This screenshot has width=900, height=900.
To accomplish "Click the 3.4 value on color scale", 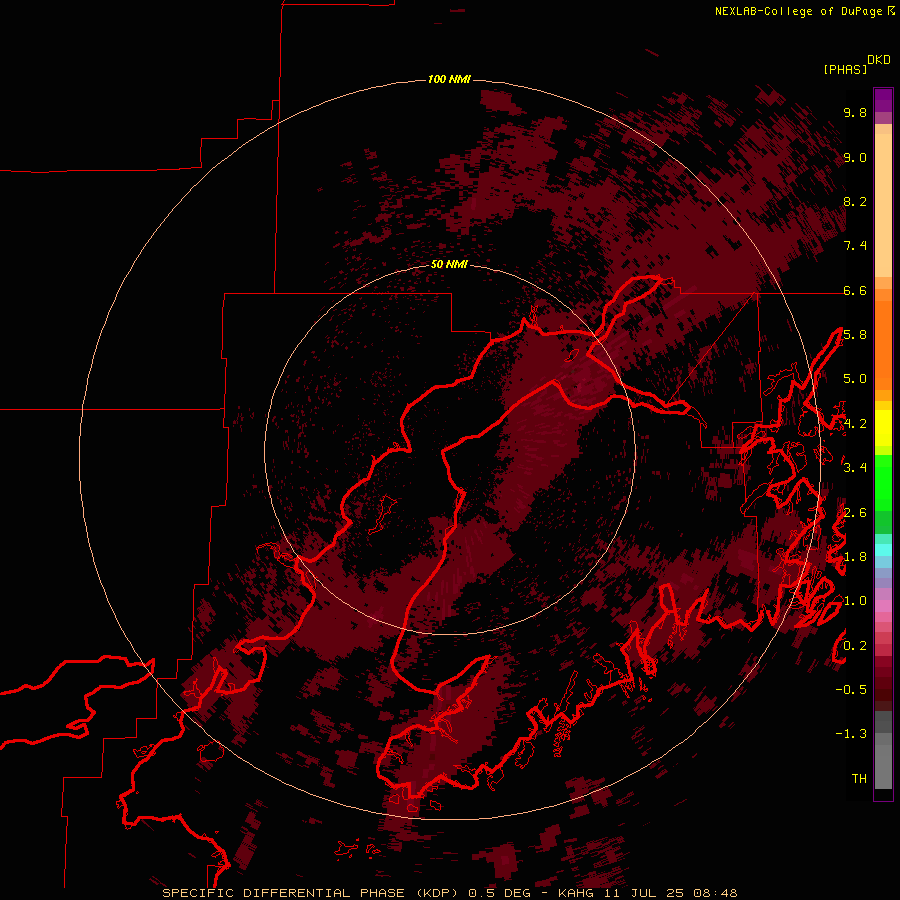I will (x=855, y=468).
